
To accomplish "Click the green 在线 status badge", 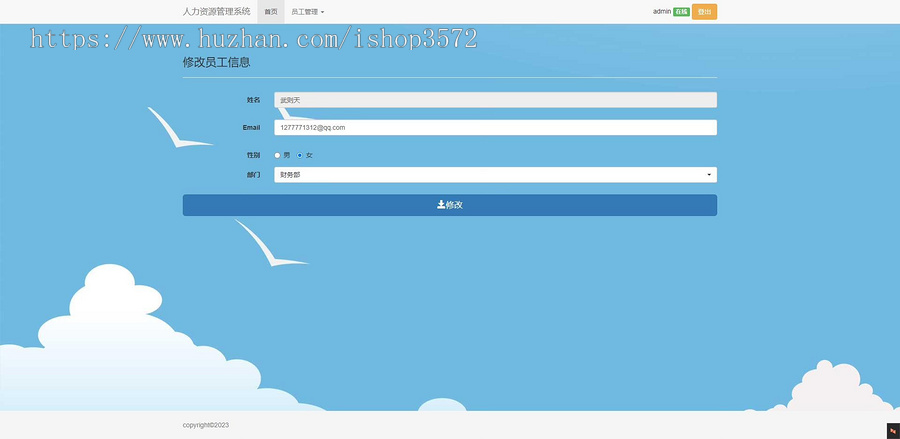I will point(681,11).
